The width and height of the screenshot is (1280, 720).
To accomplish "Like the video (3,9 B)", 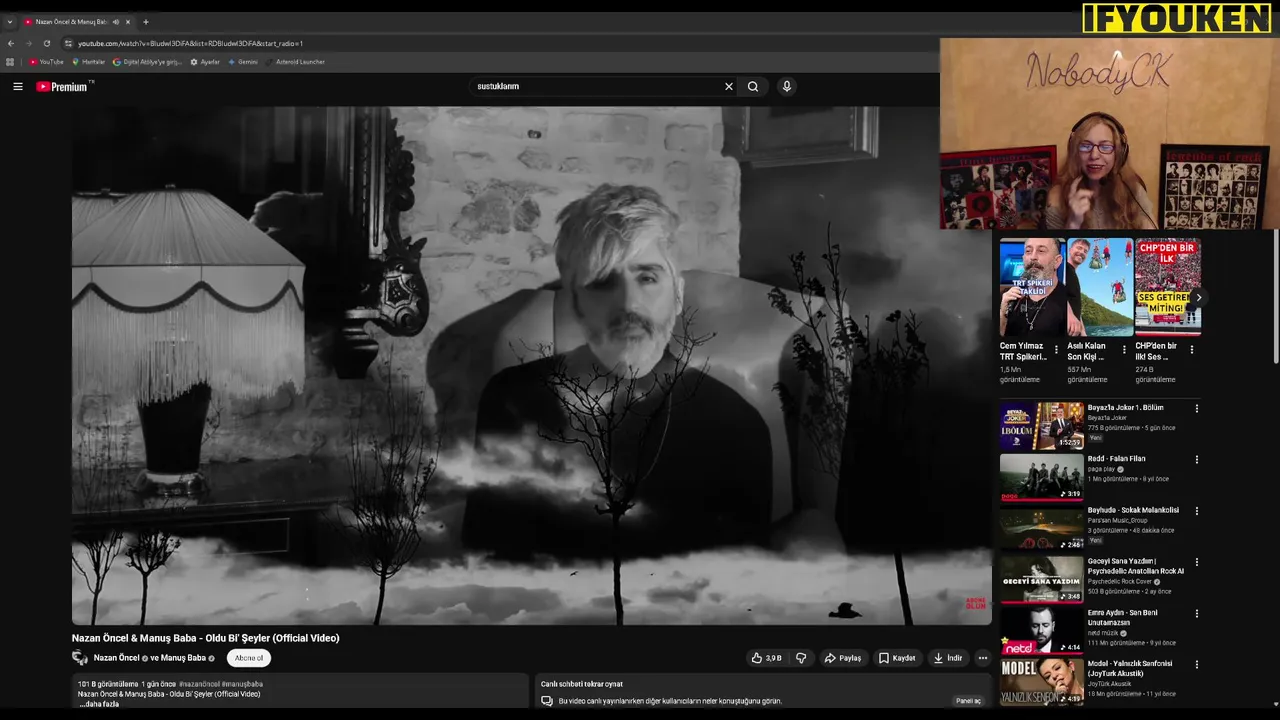I will (x=767, y=658).
